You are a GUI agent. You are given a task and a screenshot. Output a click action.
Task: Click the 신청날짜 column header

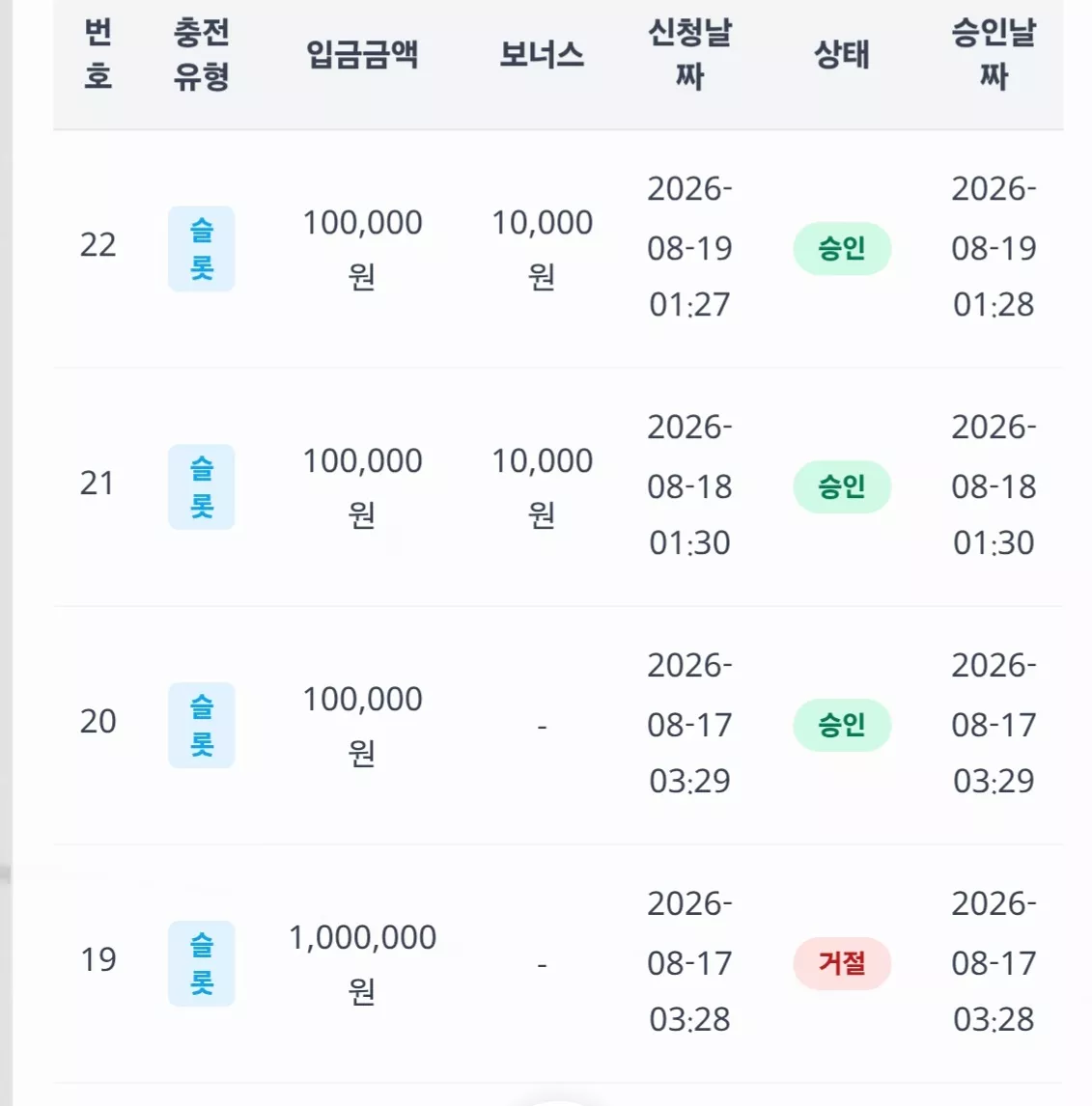pyautogui.click(x=689, y=54)
